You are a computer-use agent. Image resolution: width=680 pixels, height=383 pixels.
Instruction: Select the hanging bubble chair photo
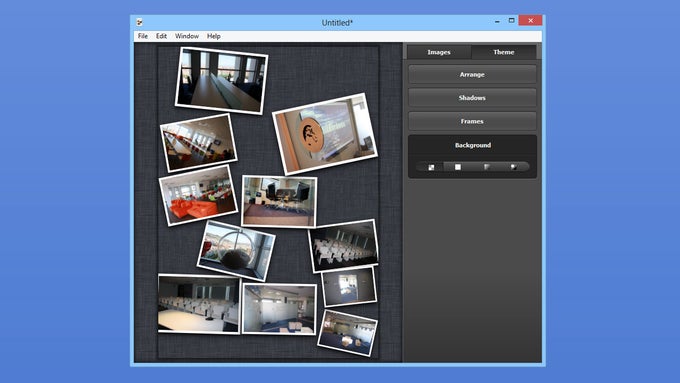[236, 251]
